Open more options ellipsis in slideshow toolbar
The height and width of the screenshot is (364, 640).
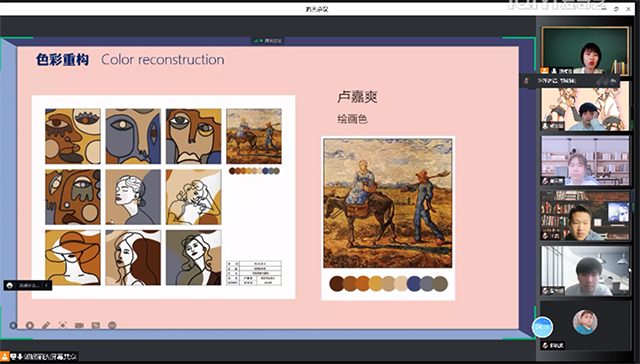[x=112, y=325]
